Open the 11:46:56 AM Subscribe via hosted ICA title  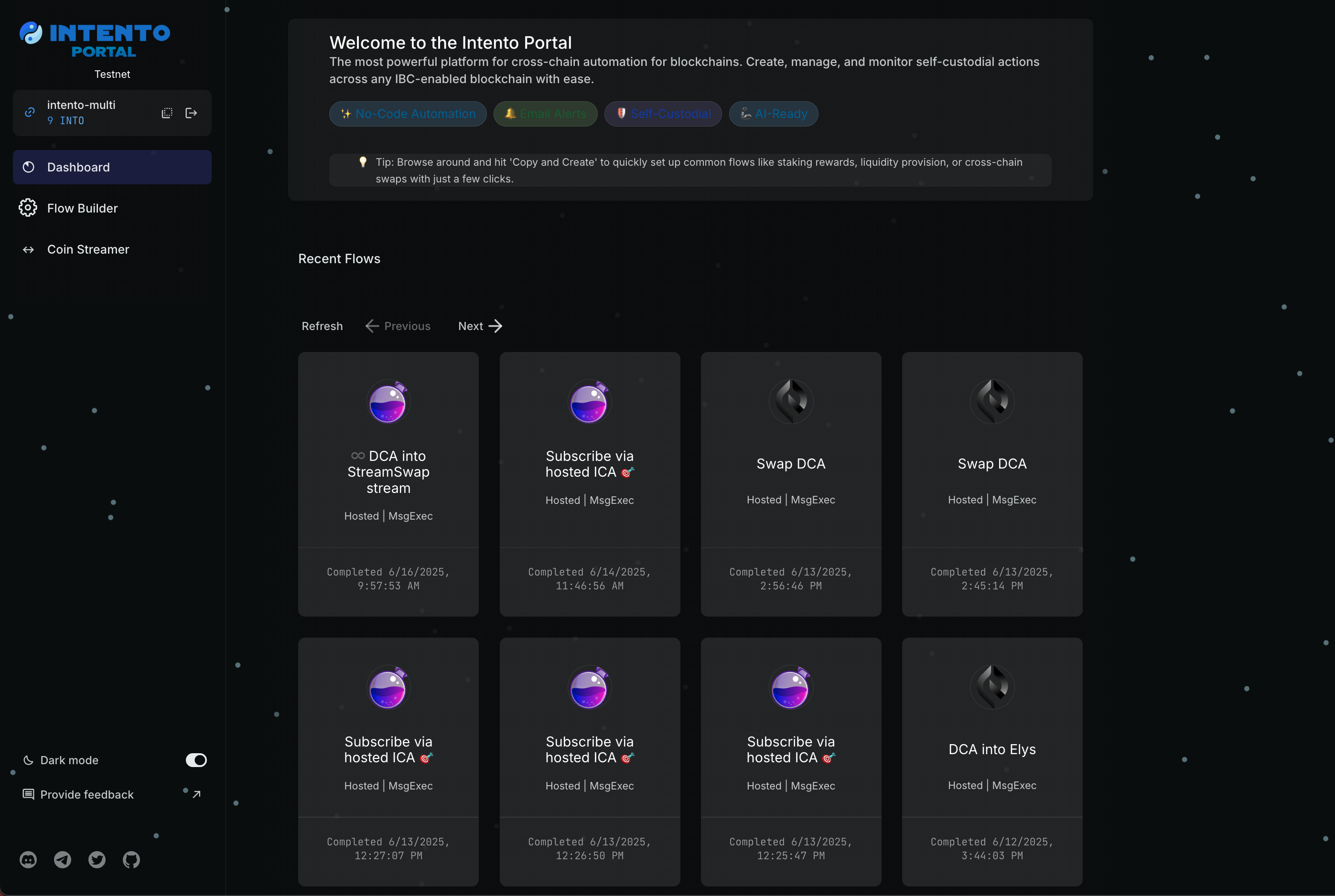(x=590, y=464)
